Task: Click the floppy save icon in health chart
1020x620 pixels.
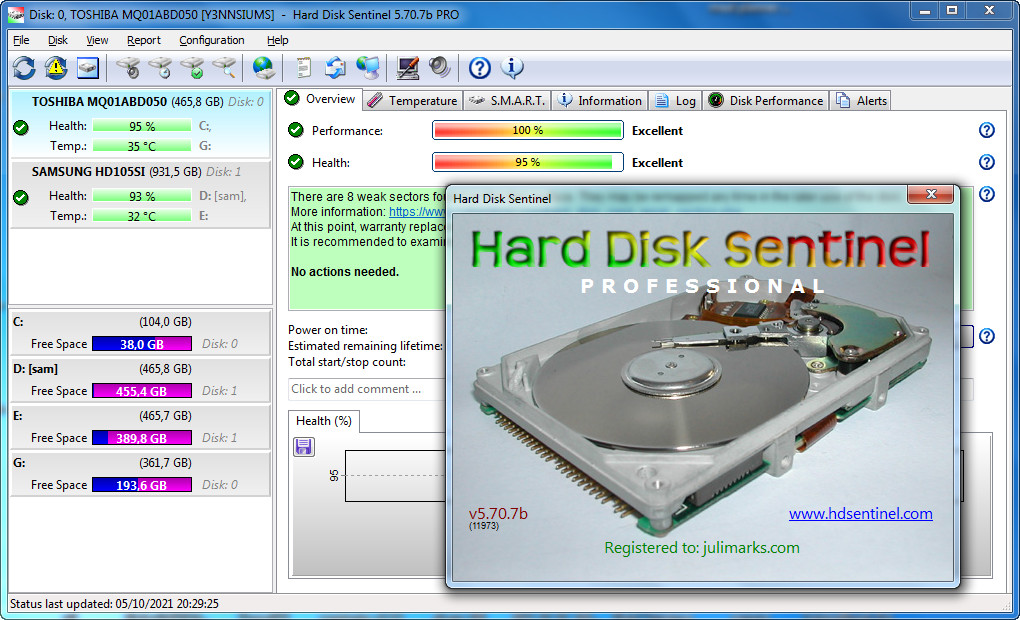Action: (x=304, y=446)
